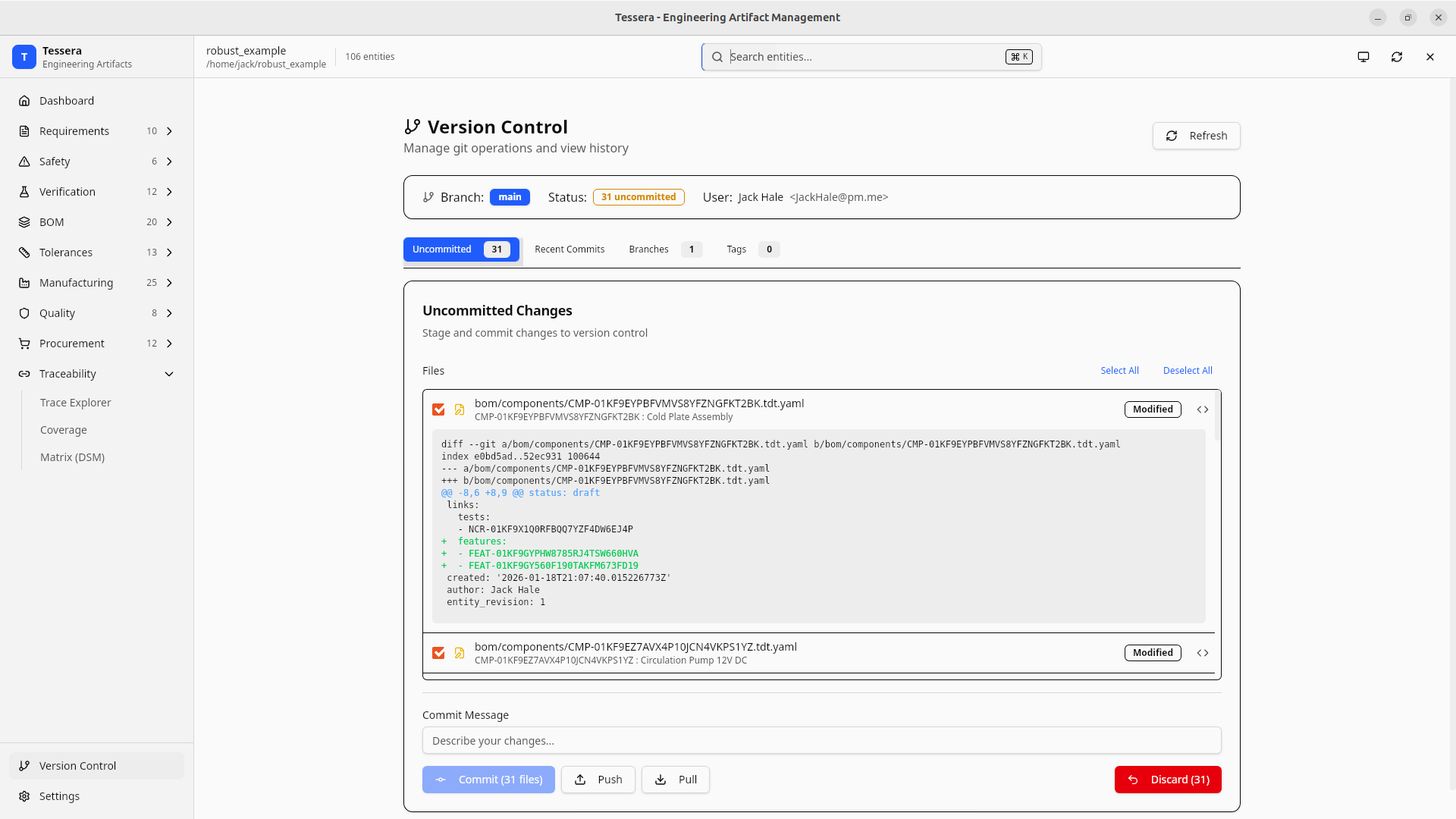1456x819 pixels.
Task: Open the display view icon in the toolbar
Action: 1363,56
